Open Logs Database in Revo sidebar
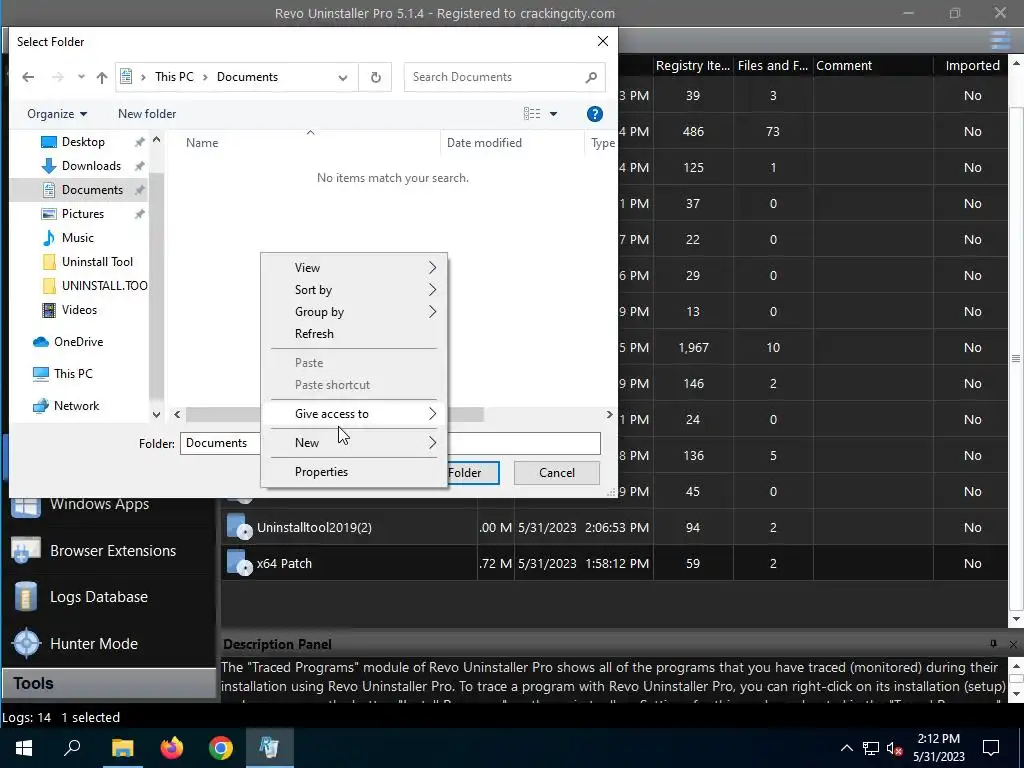This screenshot has width=1024, height=768. click(x=98, y=597)
